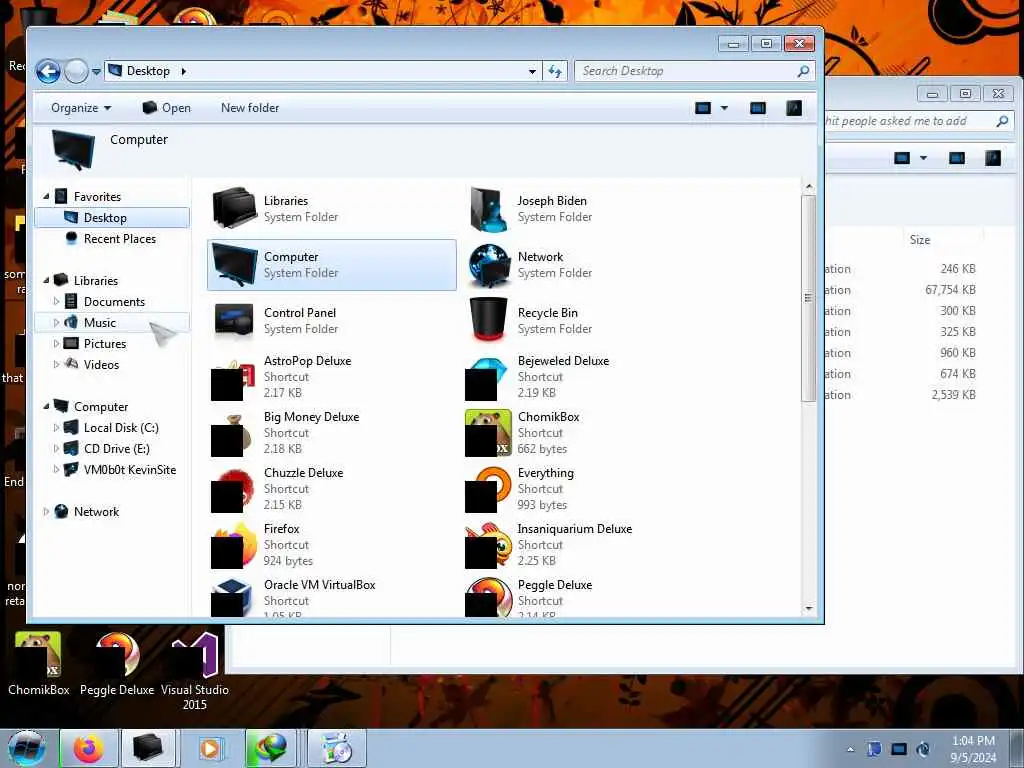Open the Control Panel icon
The height and width of the screenshot is (768, 1024).
[x=234, y=321]
